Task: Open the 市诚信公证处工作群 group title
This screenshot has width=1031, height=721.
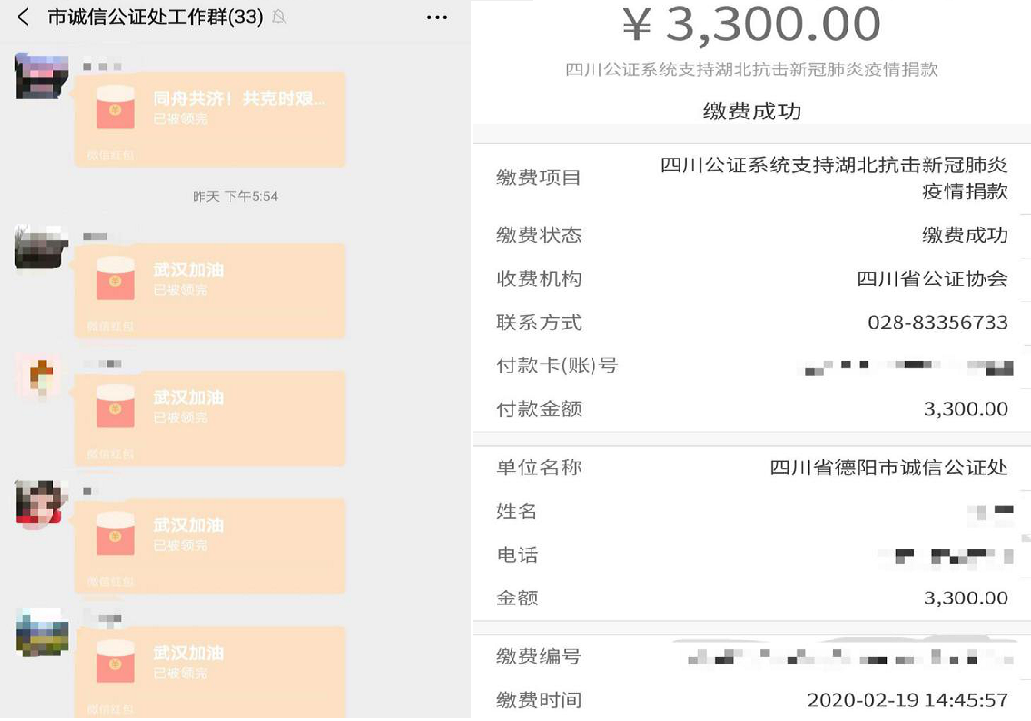Action: coord(155,18)
